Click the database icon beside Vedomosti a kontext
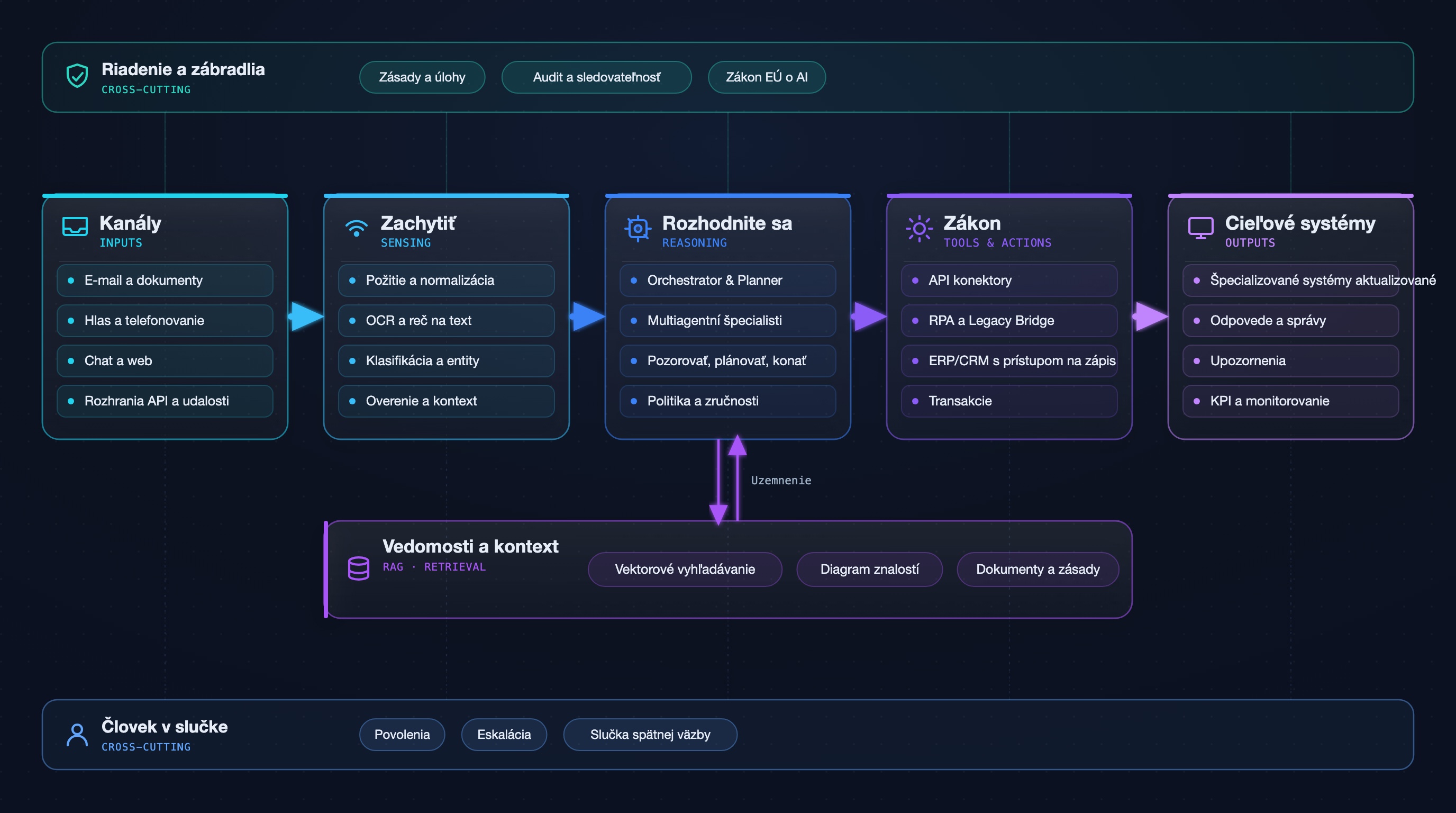The height and width of the screenshot is (813, 1456). (x=358, y=568)
